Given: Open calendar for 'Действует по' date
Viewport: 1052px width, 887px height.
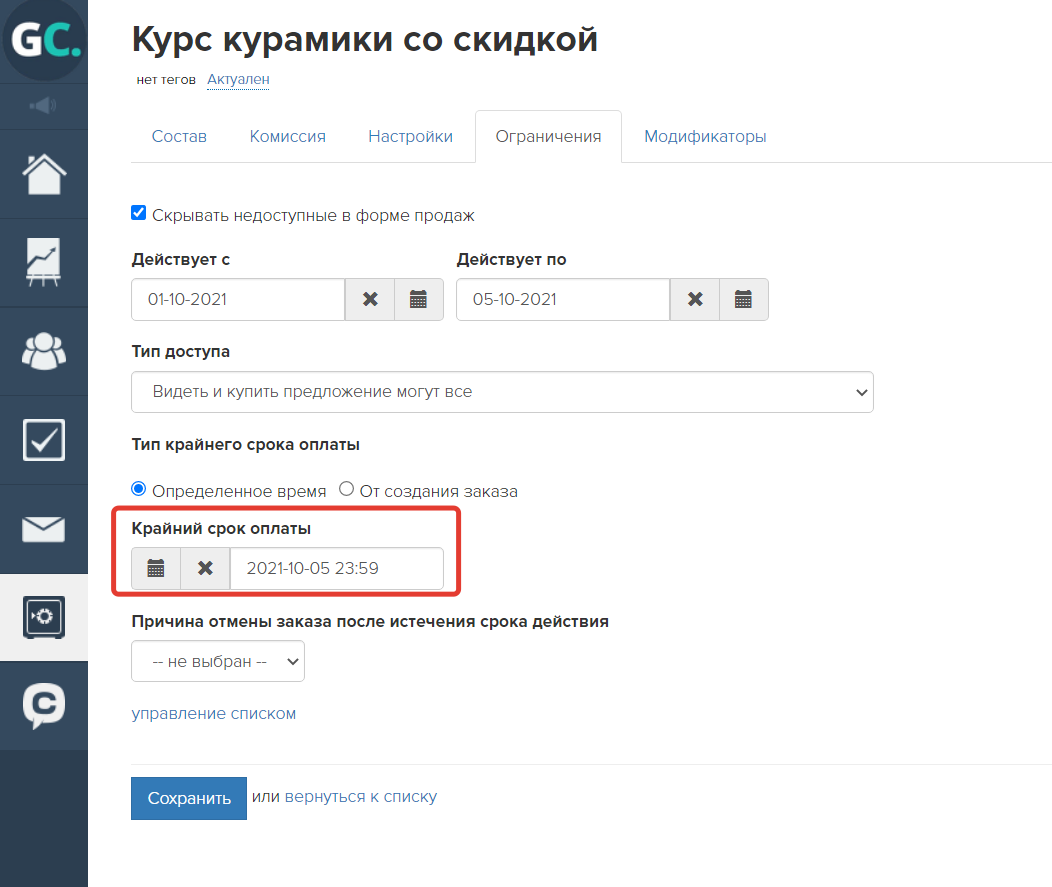Looking at the screenshot, I should [x=743, y=299].
